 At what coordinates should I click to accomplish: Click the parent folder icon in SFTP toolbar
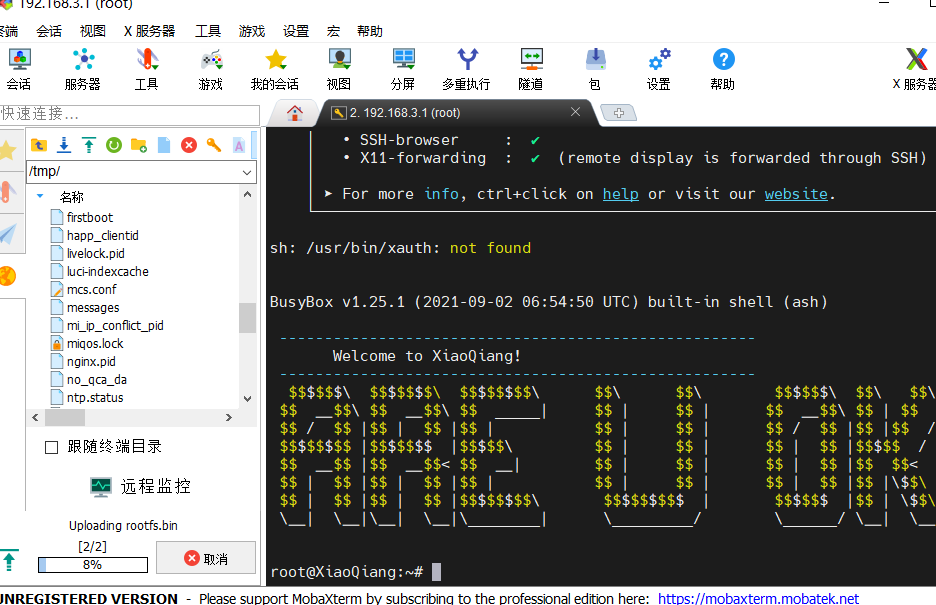(x=39, y=146)
